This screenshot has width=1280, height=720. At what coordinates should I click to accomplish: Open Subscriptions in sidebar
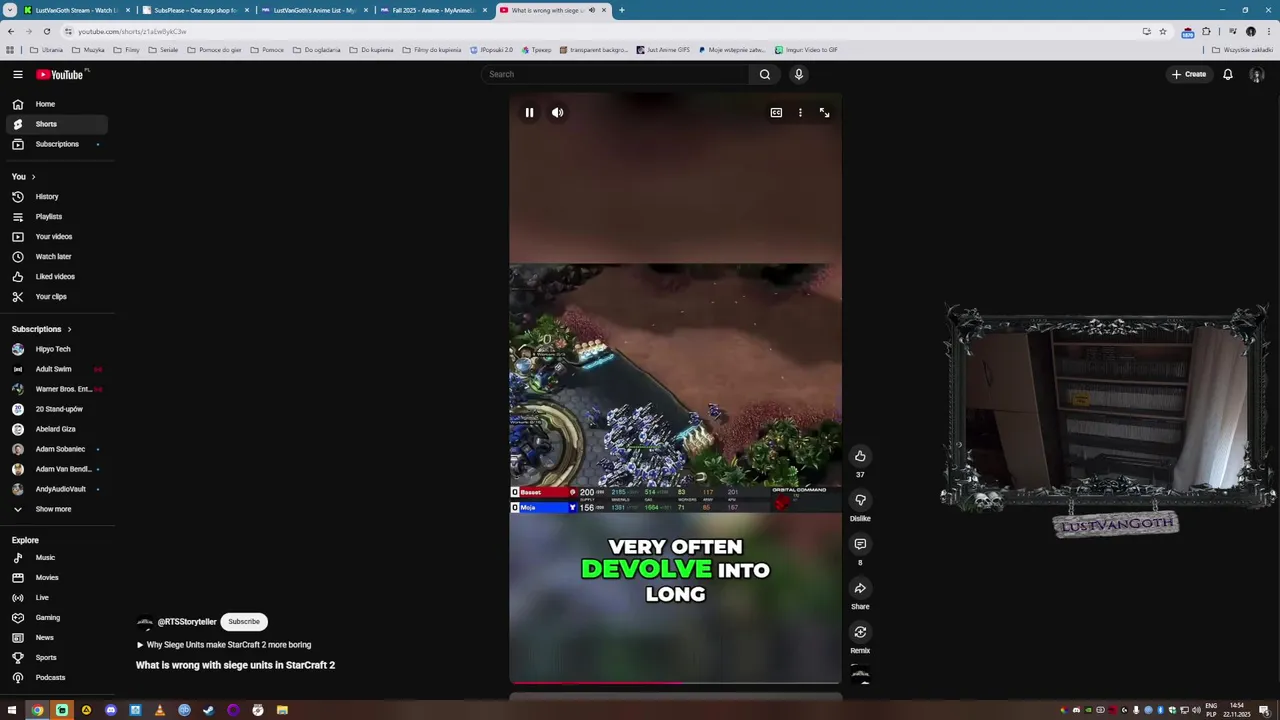tap(55, 144)
